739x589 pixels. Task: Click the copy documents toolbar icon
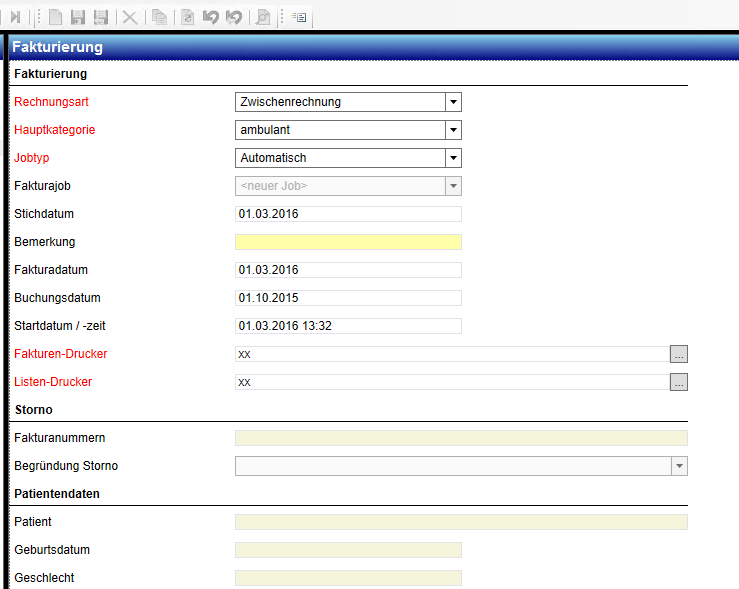click(x=160, y=18)
